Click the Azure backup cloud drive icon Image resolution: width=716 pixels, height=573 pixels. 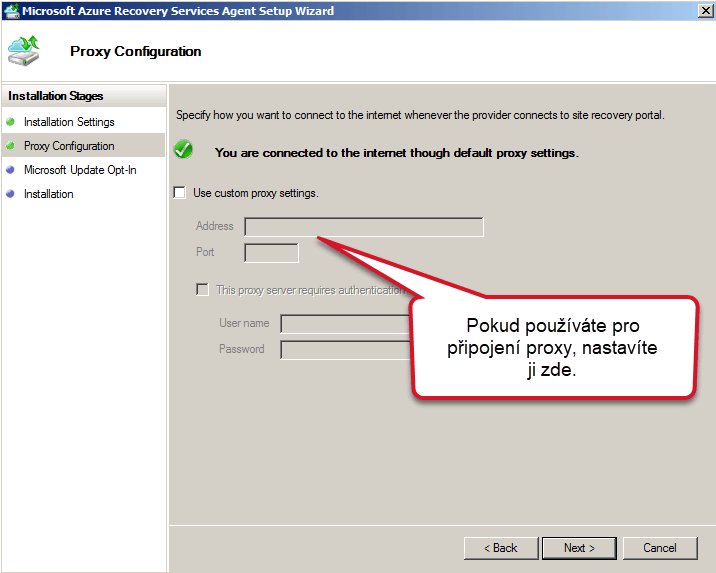tap(24, 51)
